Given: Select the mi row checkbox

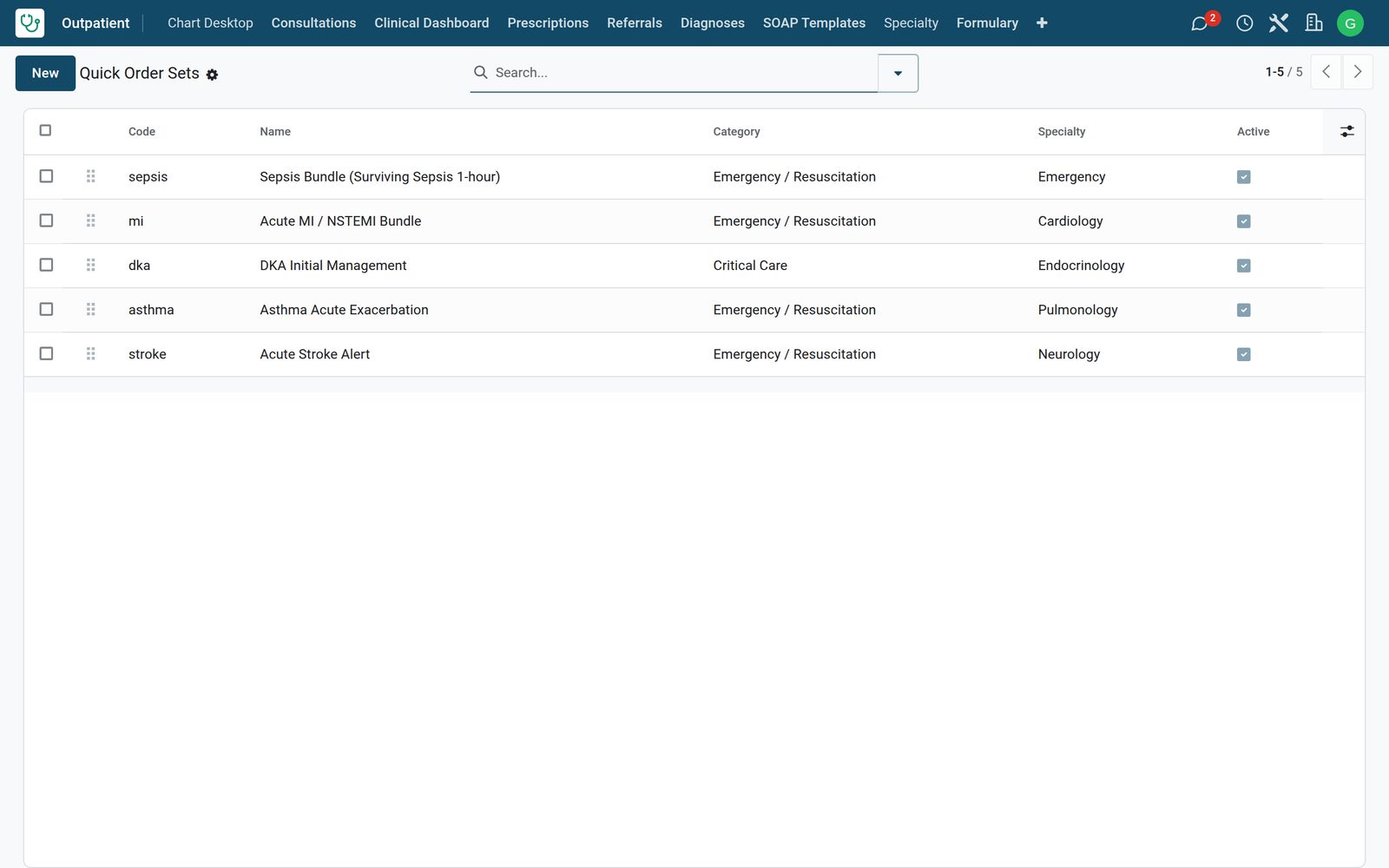Looking at the screenshot, I should [x=46, y=220].
